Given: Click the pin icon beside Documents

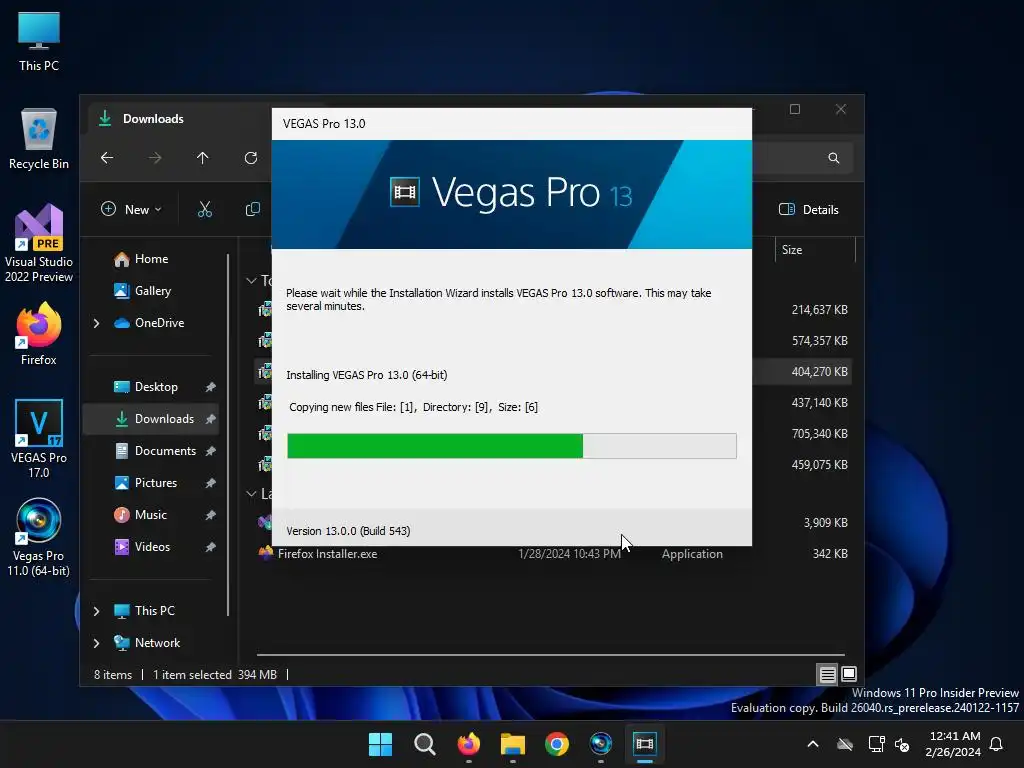Looking at the screenshot, I should coord(210,451).
